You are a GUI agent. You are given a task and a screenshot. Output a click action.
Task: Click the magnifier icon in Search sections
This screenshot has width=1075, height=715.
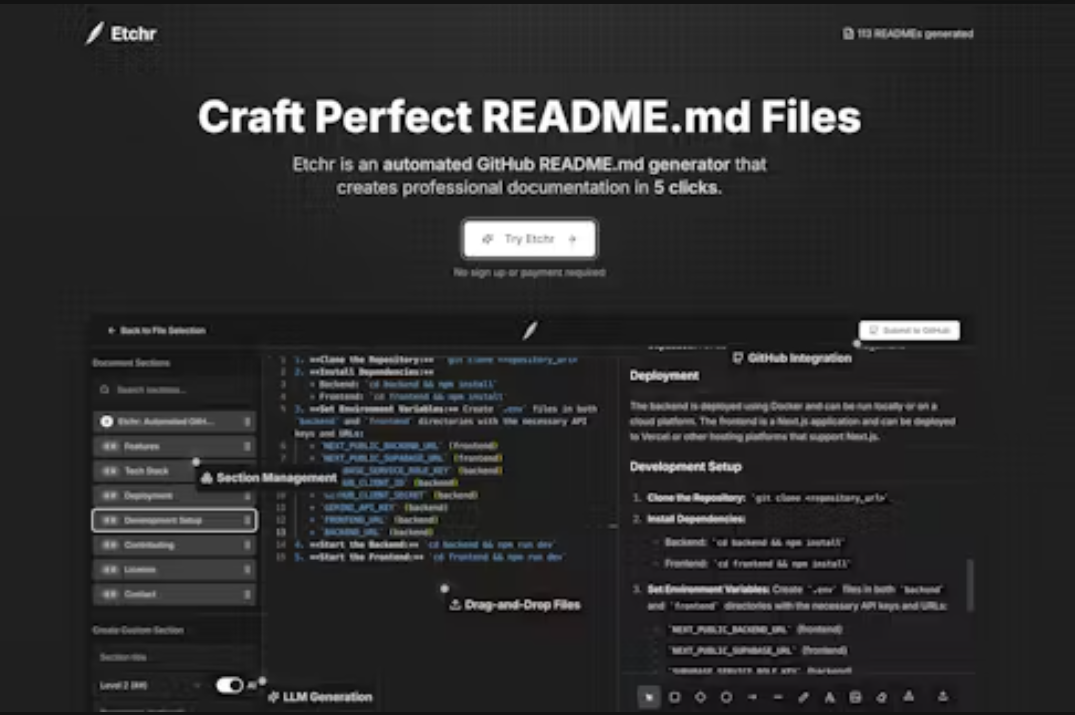(x=104, y=389)
